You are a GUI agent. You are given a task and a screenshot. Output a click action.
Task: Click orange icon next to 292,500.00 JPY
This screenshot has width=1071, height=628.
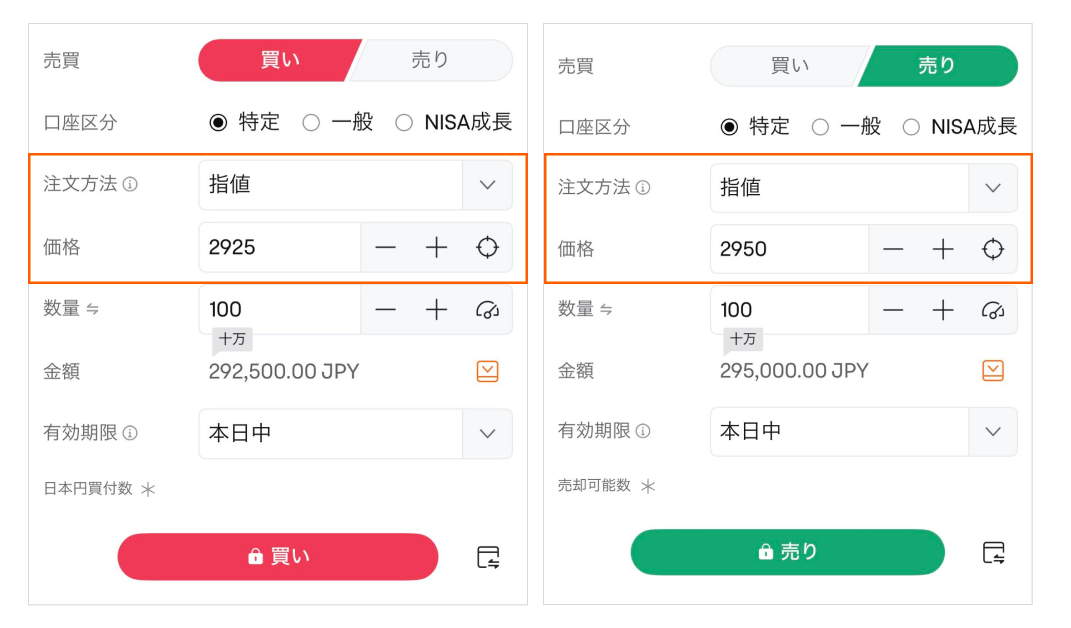pyautogui.click(x=487, y=372)
